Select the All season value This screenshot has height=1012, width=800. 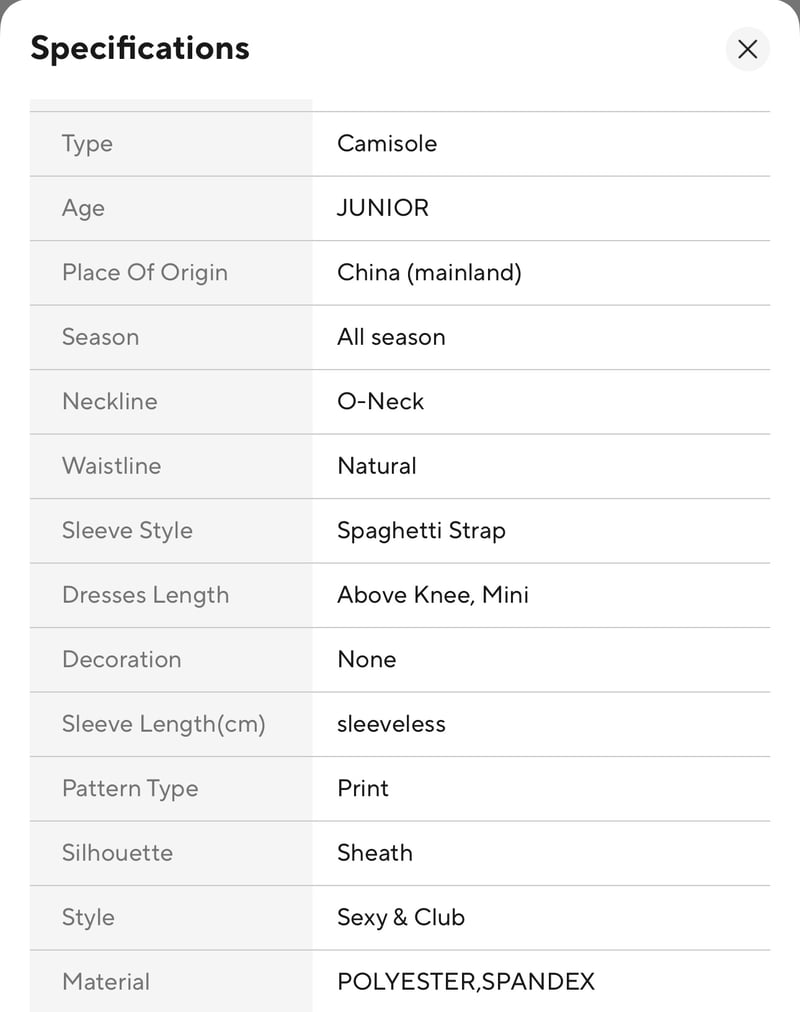pos(391,337)
